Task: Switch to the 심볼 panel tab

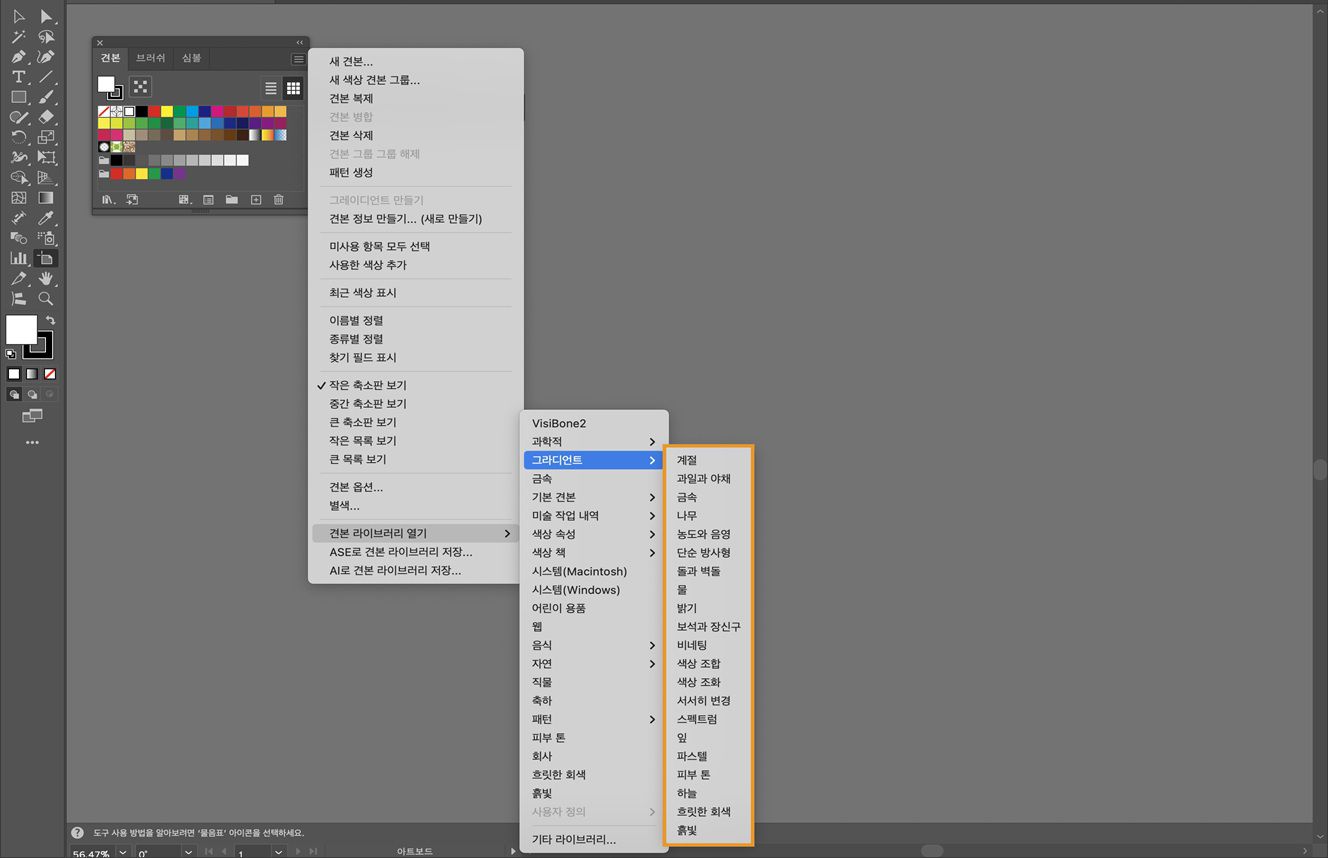Action: click(191, 58)
